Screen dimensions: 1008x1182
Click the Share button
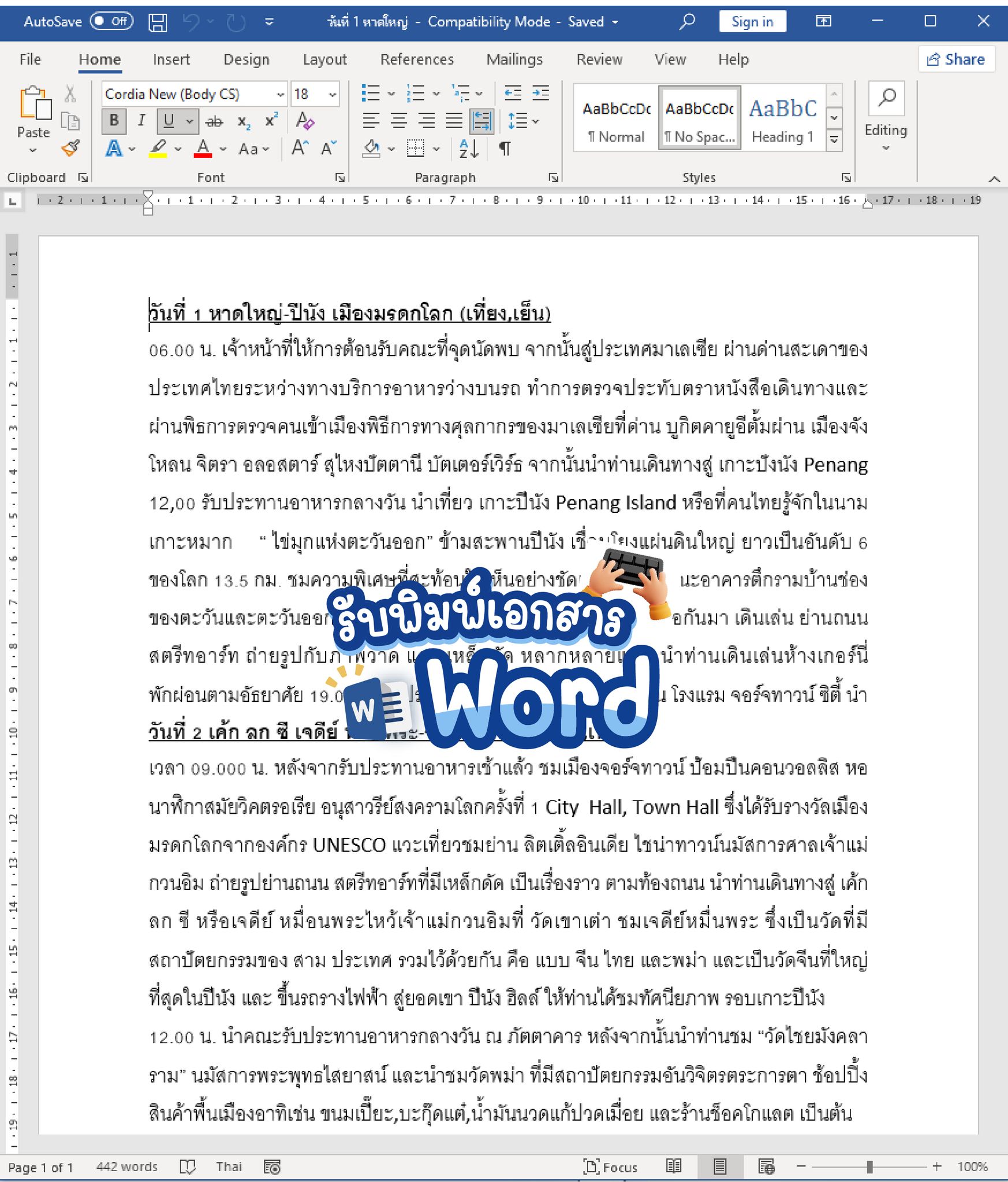[x=956, y=59]
